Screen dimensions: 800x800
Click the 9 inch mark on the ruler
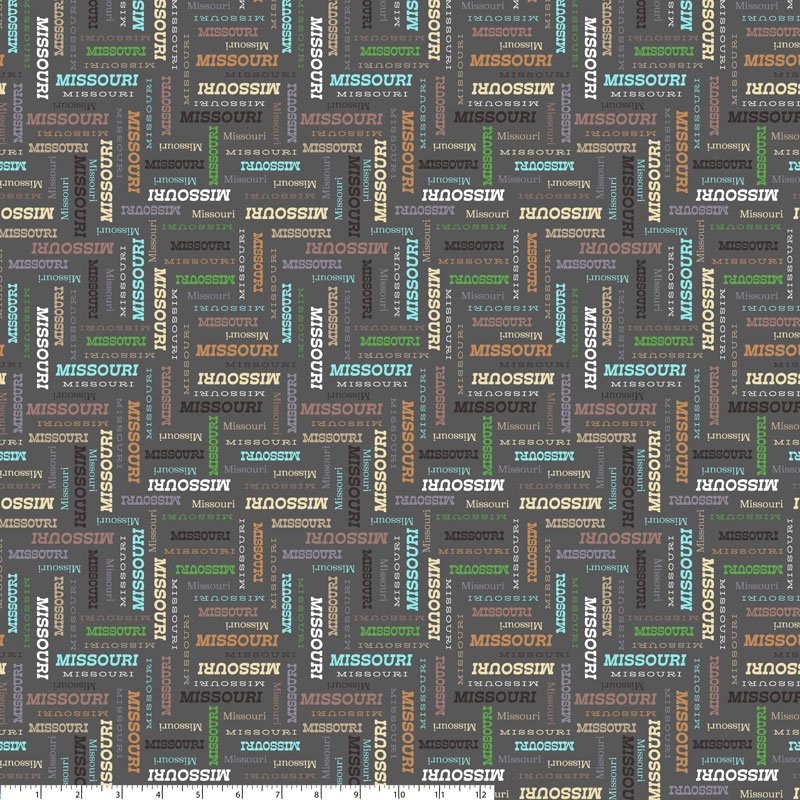[359, 793]
